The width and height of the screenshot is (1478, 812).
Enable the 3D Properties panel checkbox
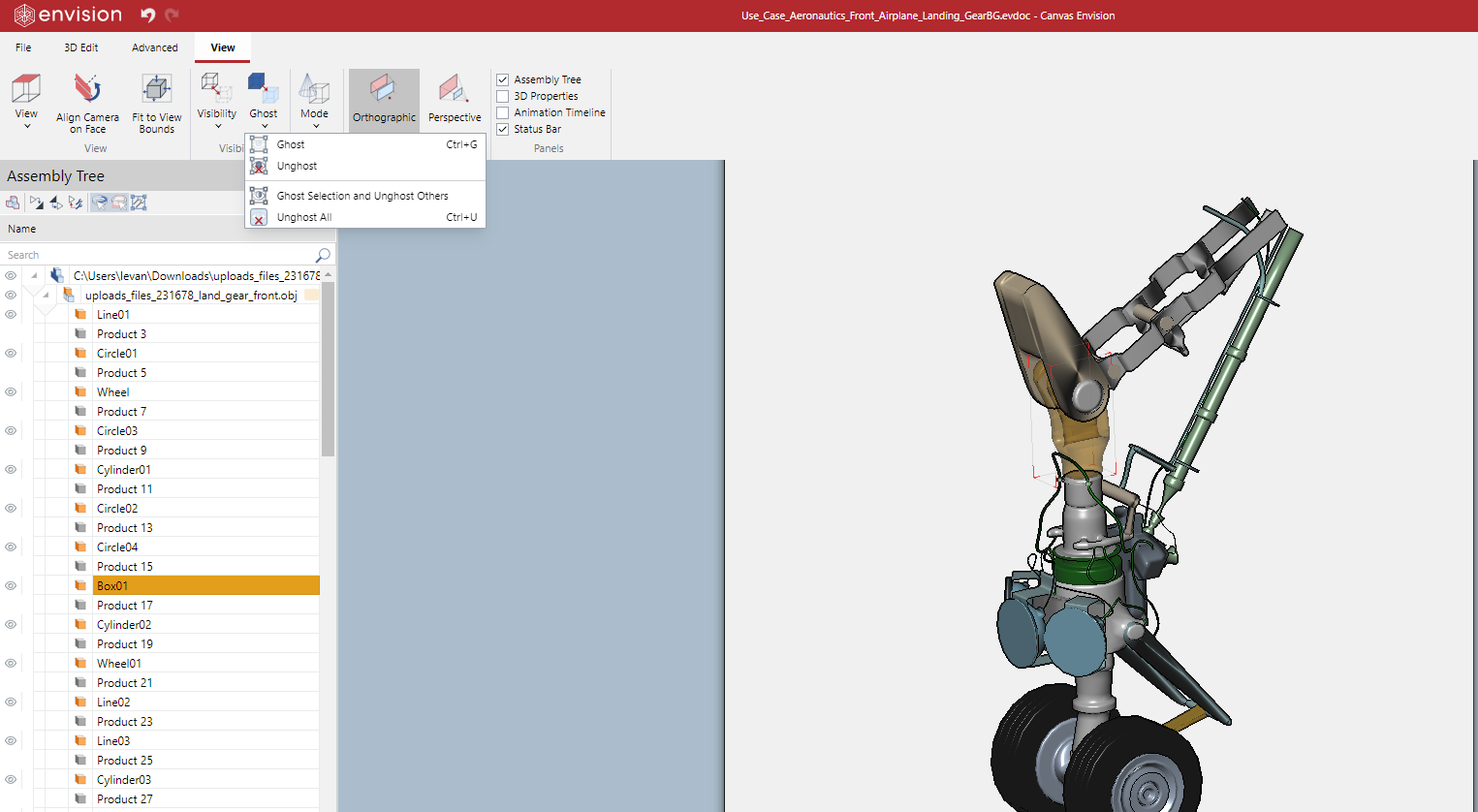pyautogui.click(x=503, y=96)
